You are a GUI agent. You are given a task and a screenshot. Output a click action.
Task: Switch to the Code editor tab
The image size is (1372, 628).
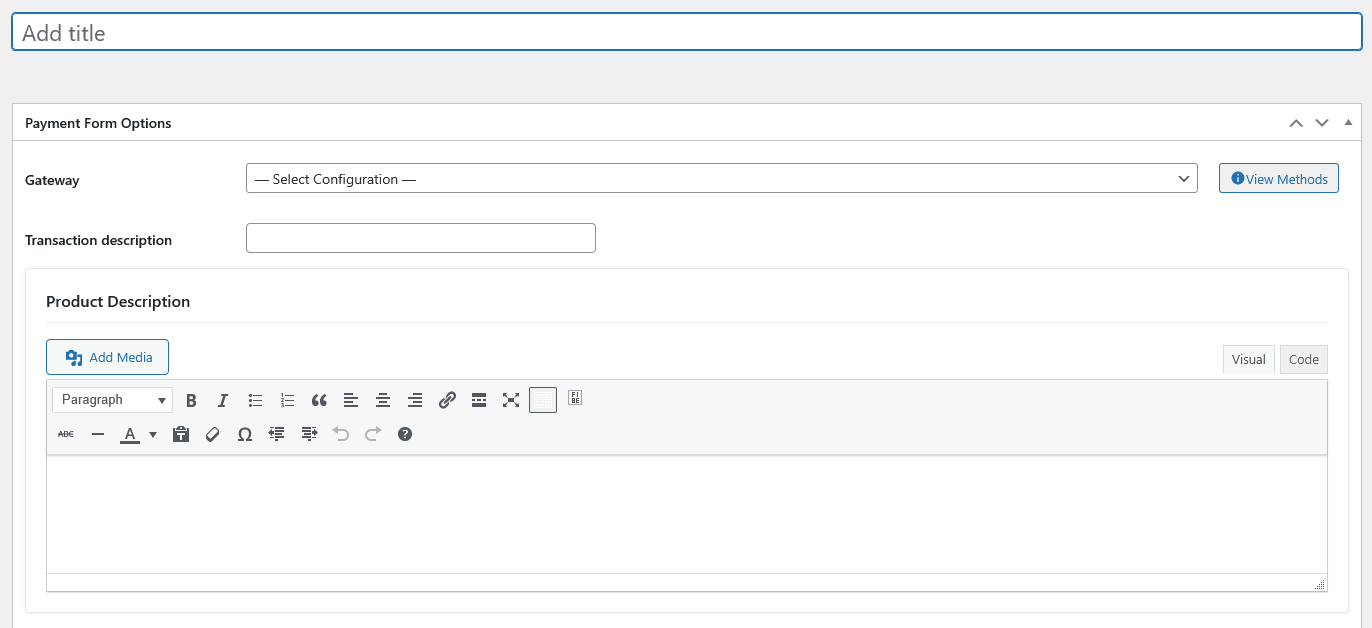pos(1303,358)
